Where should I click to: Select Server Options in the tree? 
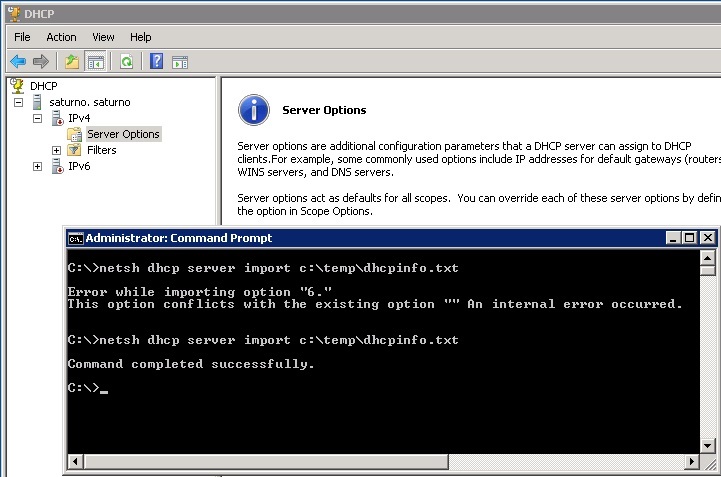[122, 134]
